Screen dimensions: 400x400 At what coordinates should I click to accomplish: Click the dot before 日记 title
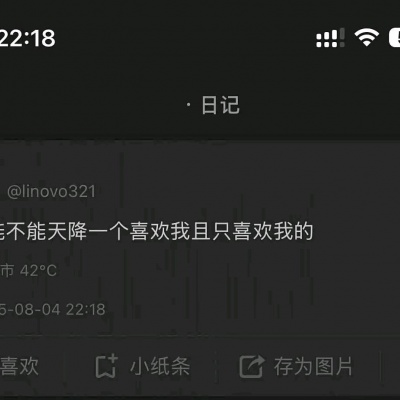tap(189, 105)
